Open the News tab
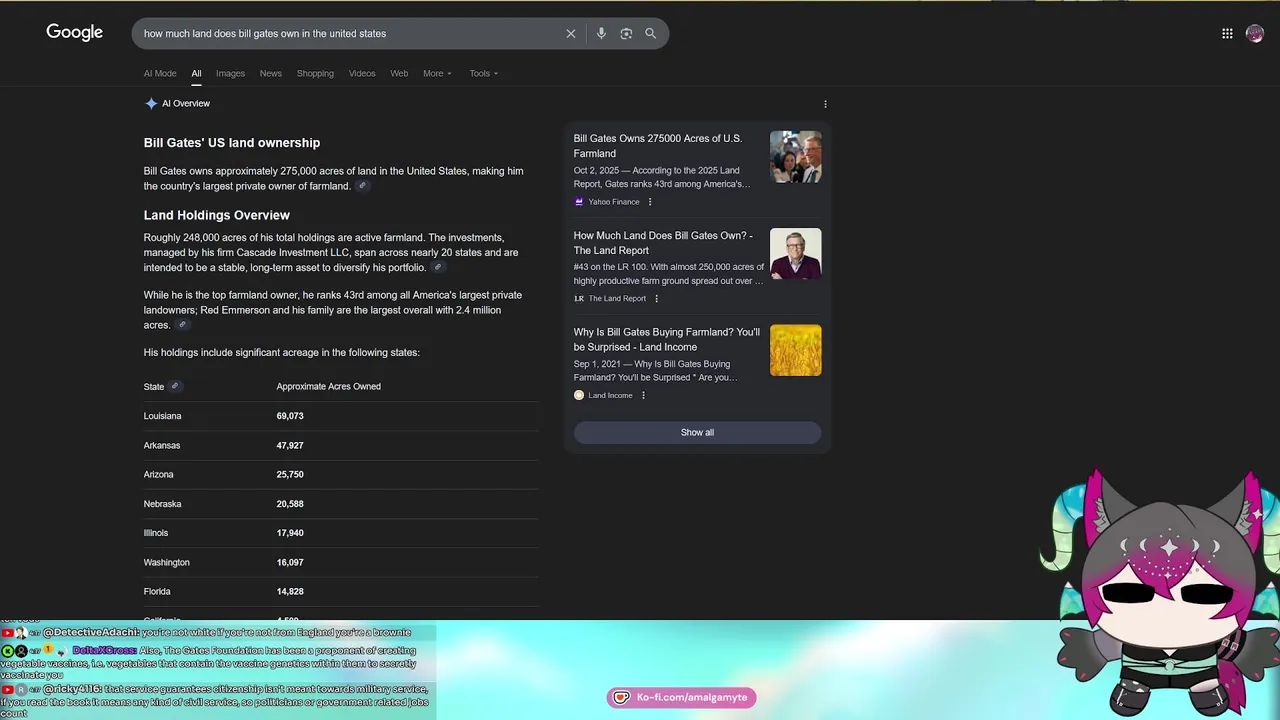 point(271,73)
